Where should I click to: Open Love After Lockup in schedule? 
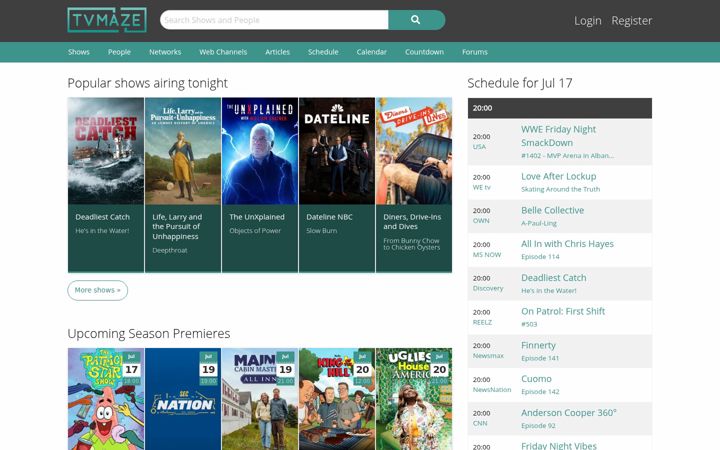pyautogui.click(x=558, y=176)
